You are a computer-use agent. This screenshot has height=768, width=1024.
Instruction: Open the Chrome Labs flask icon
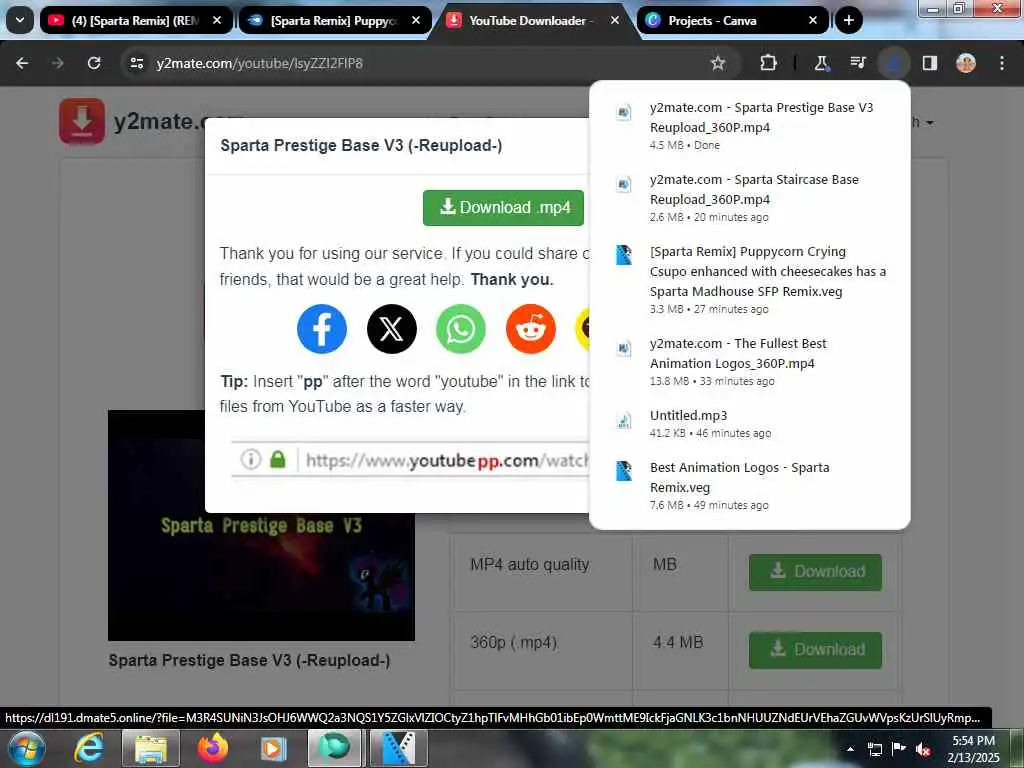(821, 63)
